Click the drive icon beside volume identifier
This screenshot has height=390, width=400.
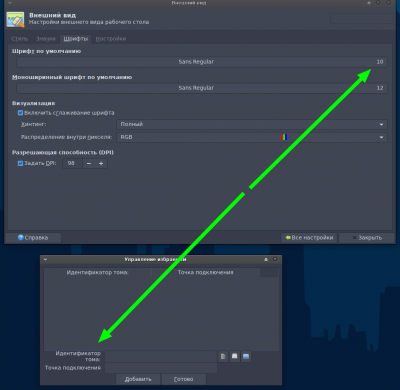235,356
